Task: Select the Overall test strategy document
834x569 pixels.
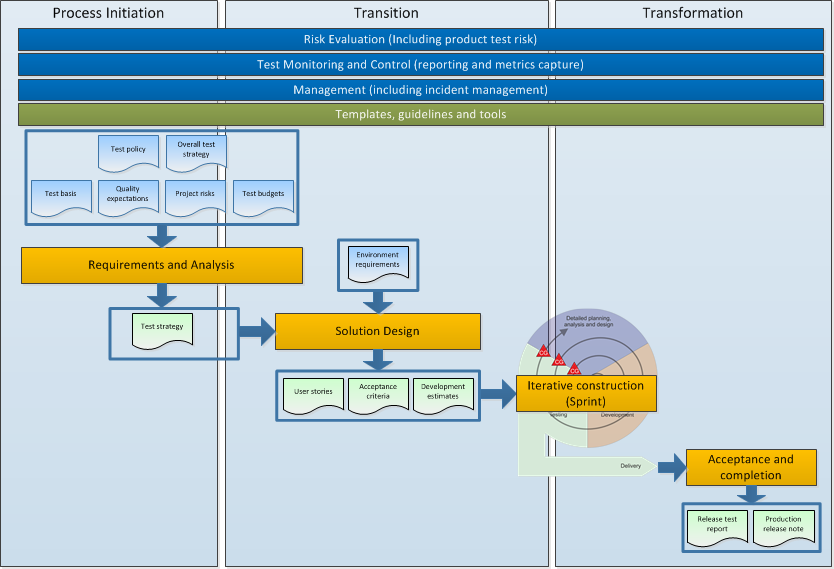Action: click(196, 153)
